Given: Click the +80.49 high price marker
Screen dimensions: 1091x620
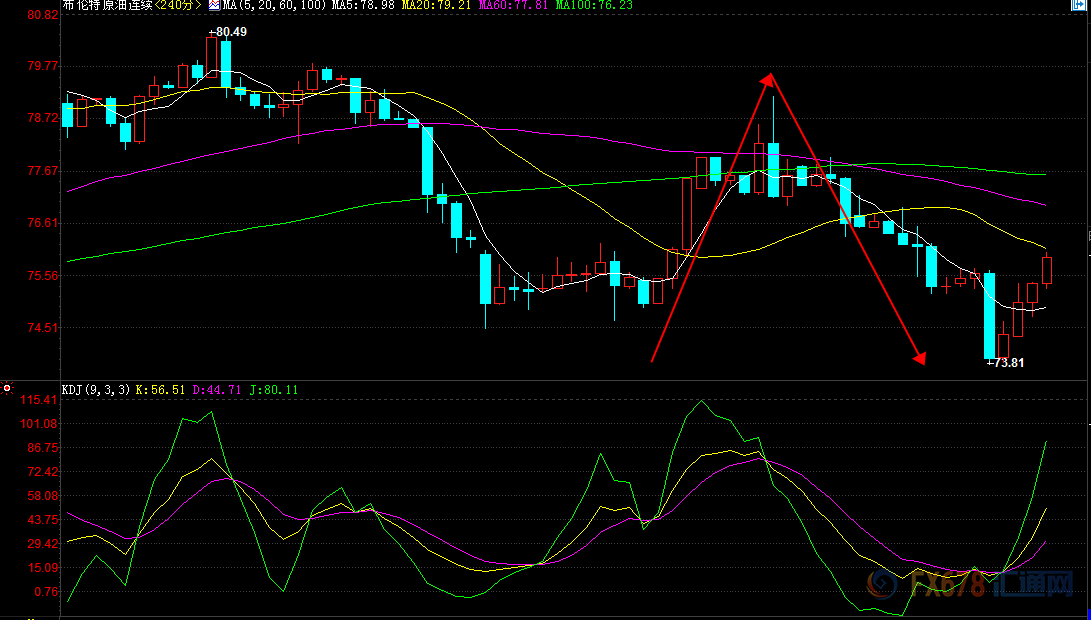Looking at the screenshot, I should [x=228, y=32].
